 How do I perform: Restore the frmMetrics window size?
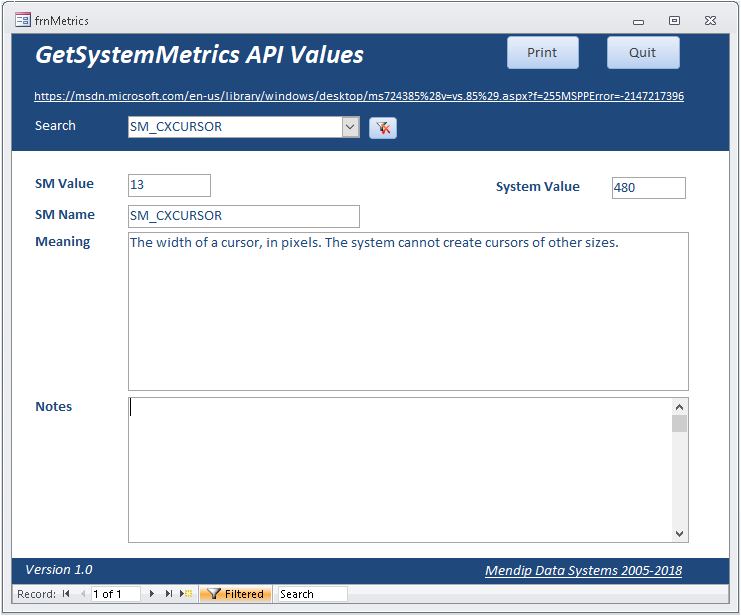(x=674, y=20)
